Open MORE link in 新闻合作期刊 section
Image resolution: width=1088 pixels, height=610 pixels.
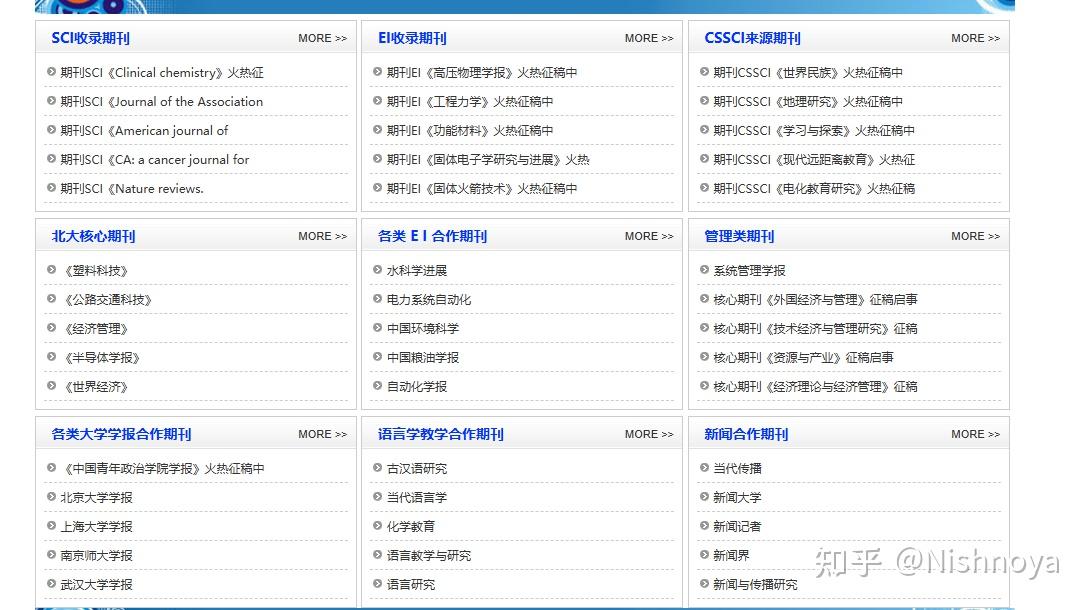point(975,435)
